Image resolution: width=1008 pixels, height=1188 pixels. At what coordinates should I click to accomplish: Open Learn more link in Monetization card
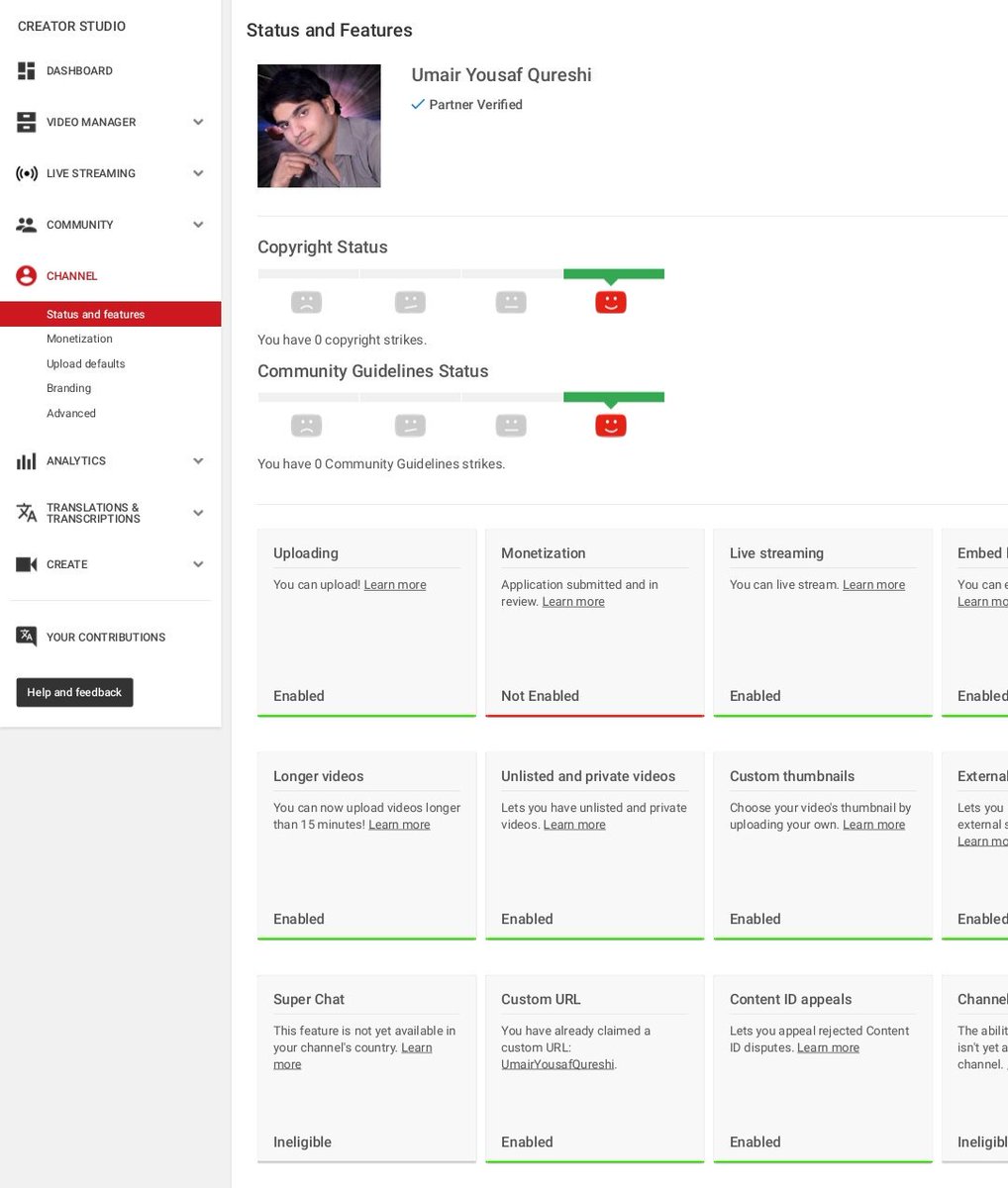(x=573, y=602)
